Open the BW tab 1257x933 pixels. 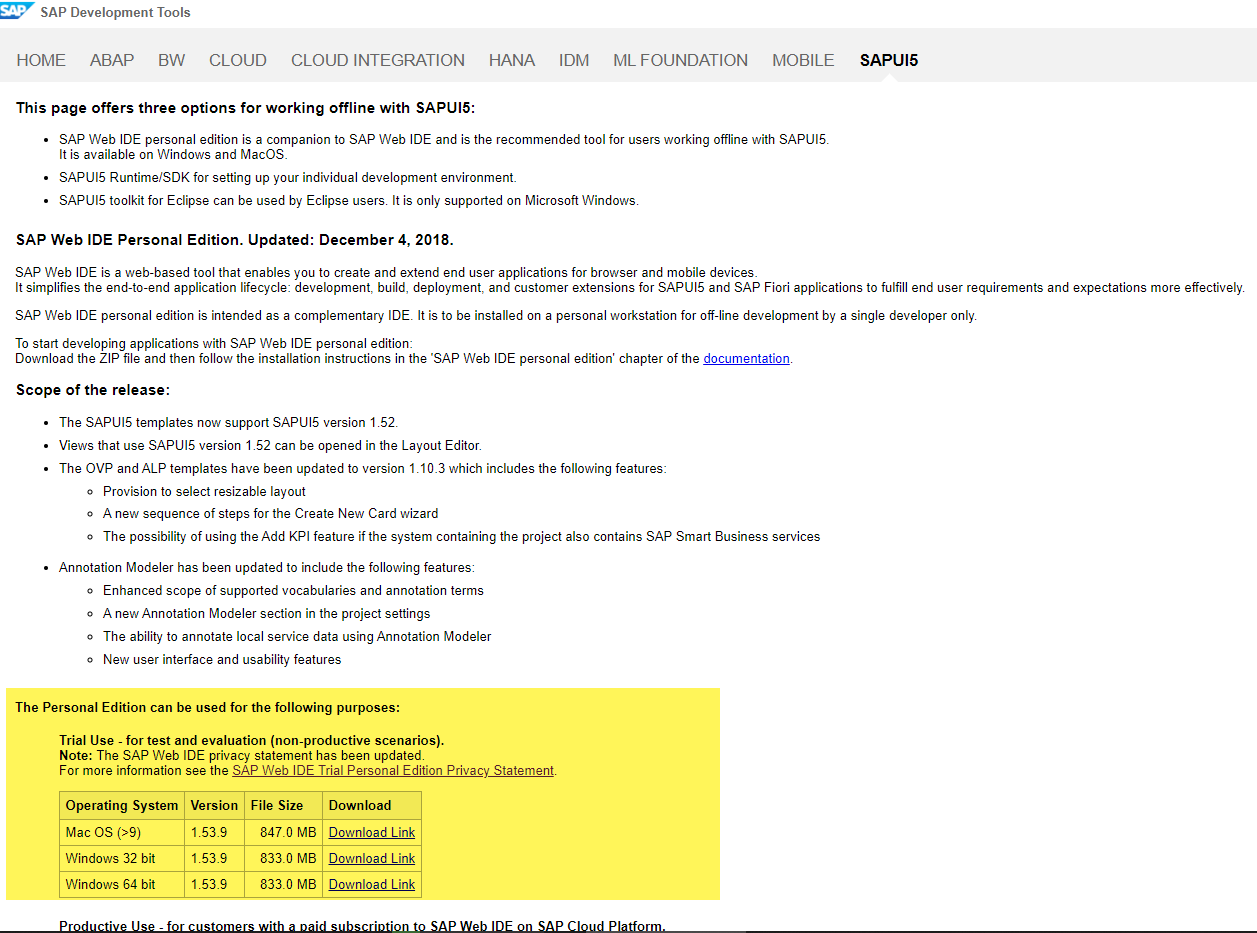tap(172, 60)
